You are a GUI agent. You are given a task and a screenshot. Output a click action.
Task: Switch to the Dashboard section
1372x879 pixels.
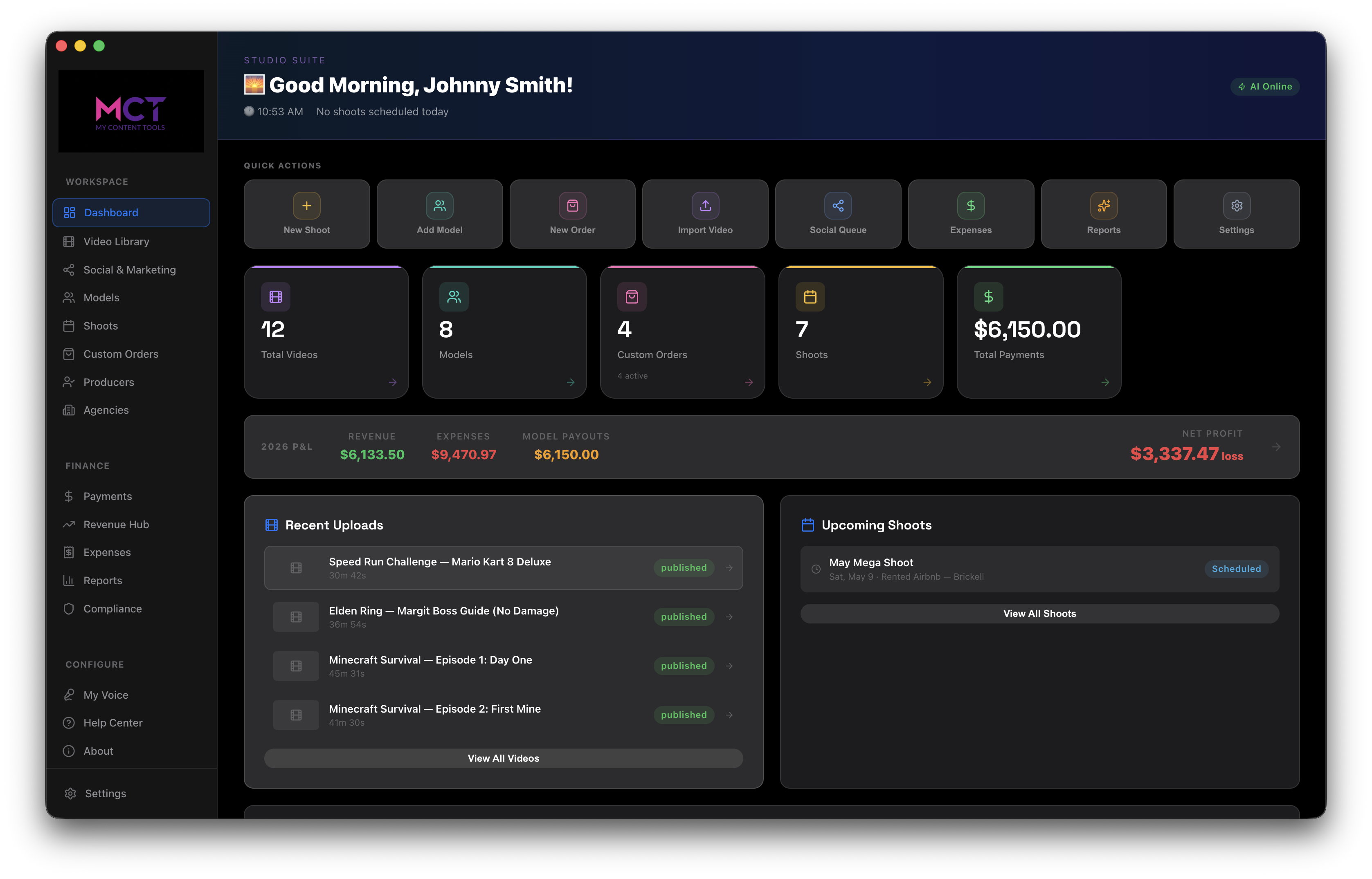tap(111, 212)
